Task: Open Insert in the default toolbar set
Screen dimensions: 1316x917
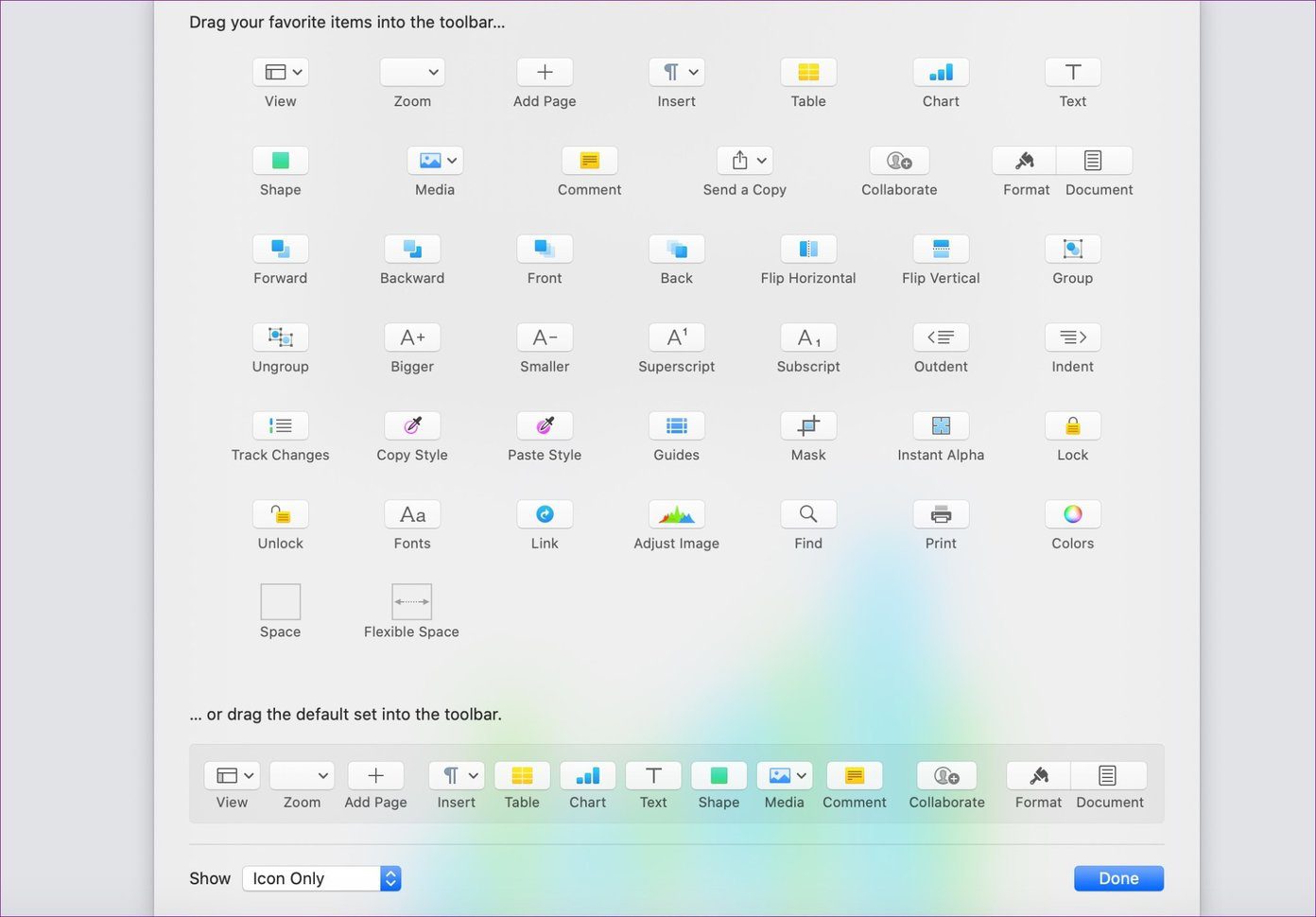Action: click(x=457, y=775)
